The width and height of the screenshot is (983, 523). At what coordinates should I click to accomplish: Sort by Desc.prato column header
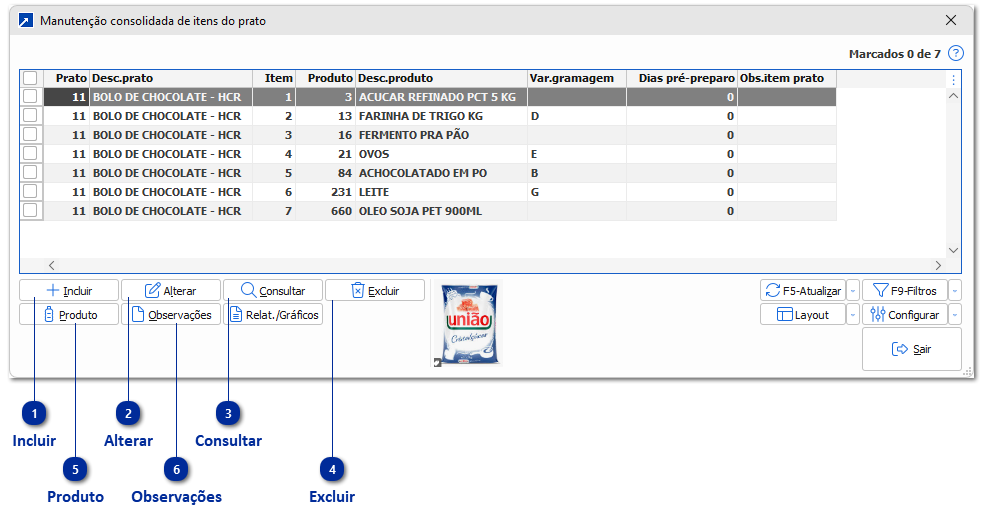[171, 78]
